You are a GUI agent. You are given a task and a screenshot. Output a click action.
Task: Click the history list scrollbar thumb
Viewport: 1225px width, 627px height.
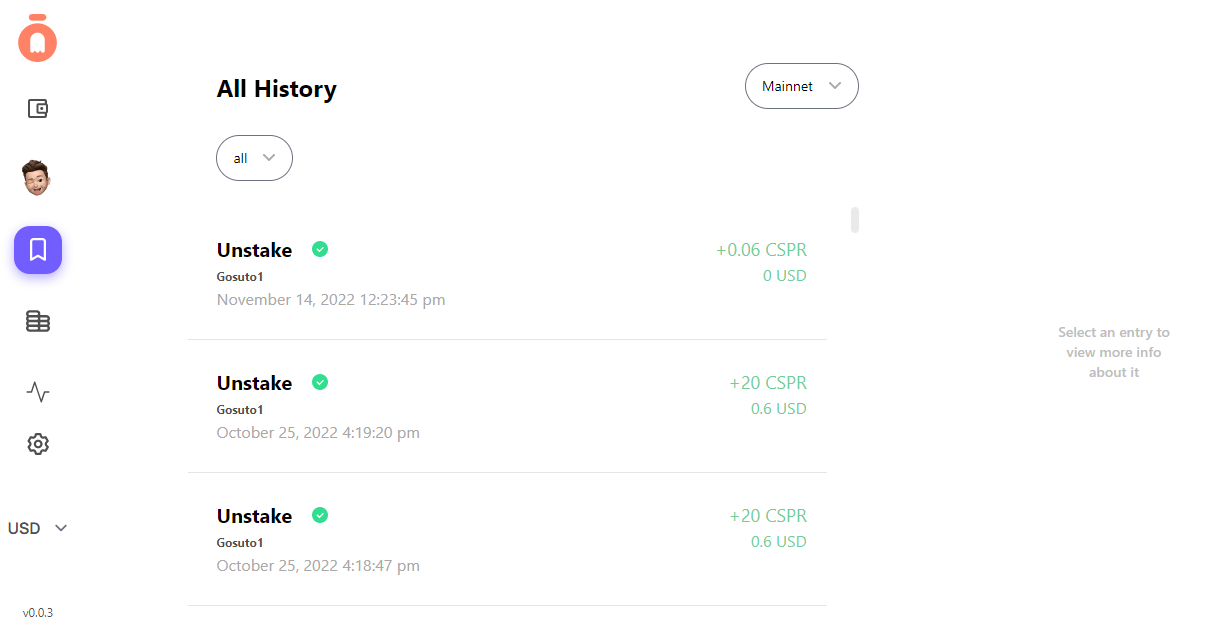pyautogui.click(x=855, y=220)
